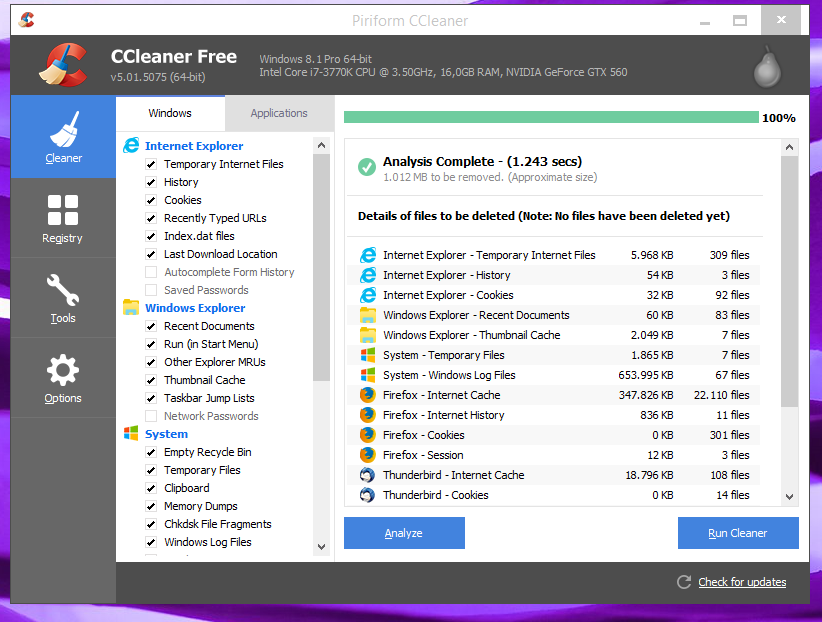Uncheck the Internet Explorer Cookies checkbox
822x622 pixels.
tap(151, 200)
